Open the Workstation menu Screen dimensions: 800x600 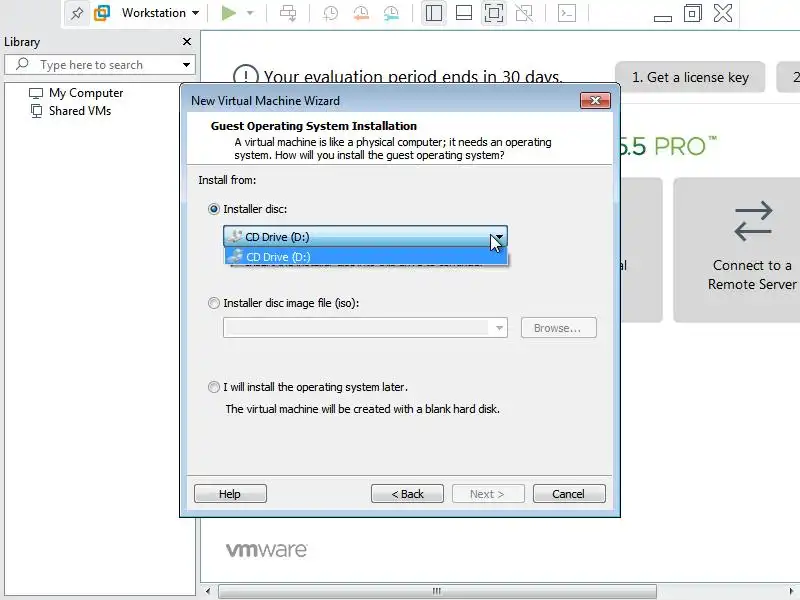tap(160, 13)
